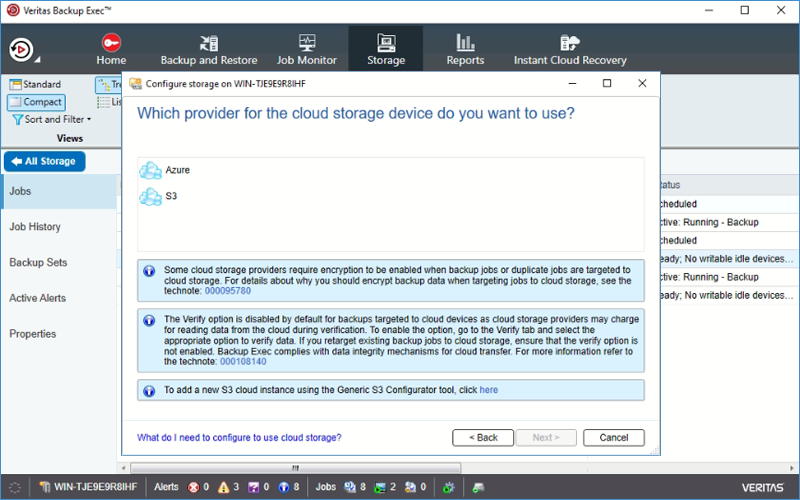This screenshot has width=800, height=500.
Task: Switch to Standard view
Action: pos(35,84)
